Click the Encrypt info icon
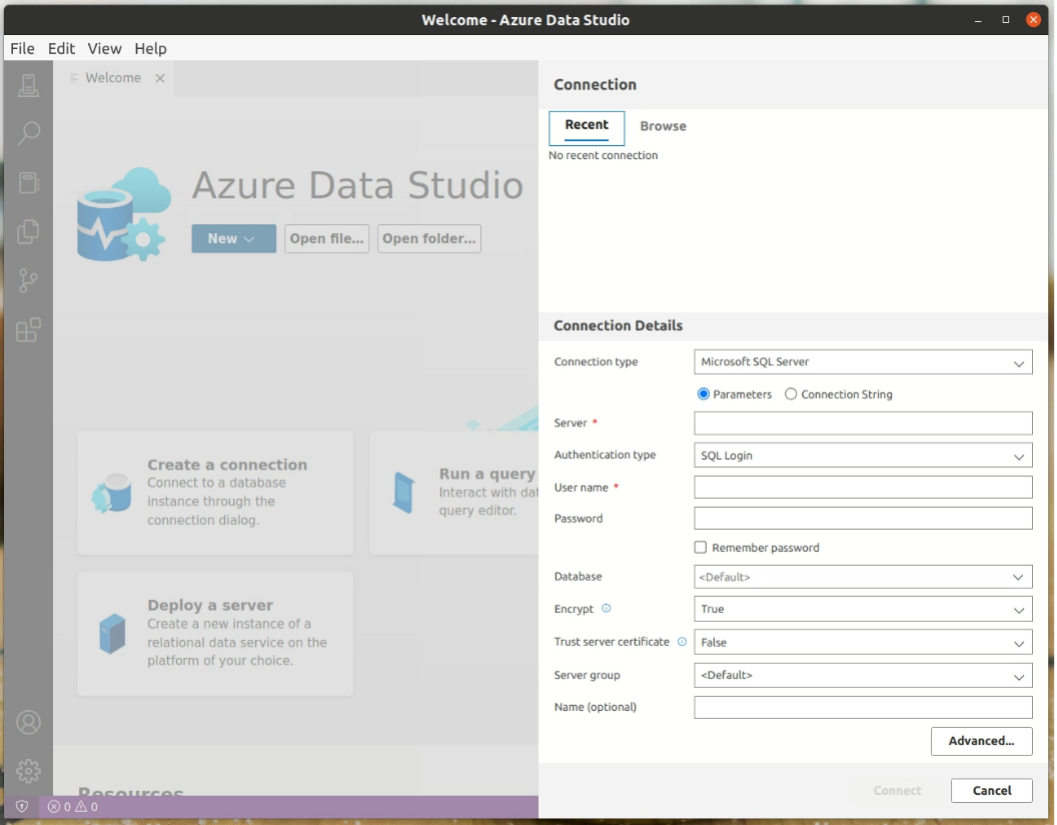This screenshot has height=825, width=1057. (606, 609)
